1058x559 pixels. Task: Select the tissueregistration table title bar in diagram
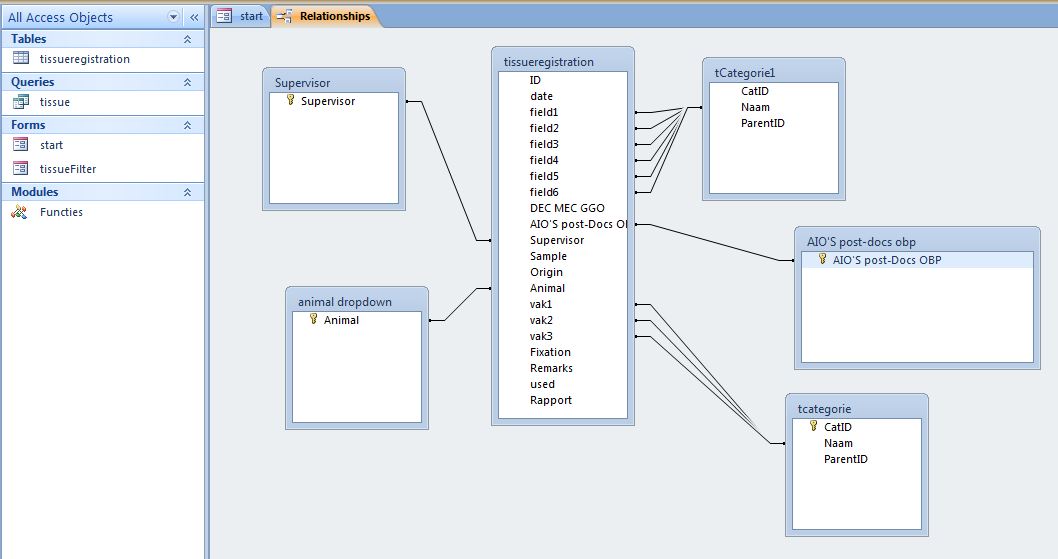[x=562, y=61]
